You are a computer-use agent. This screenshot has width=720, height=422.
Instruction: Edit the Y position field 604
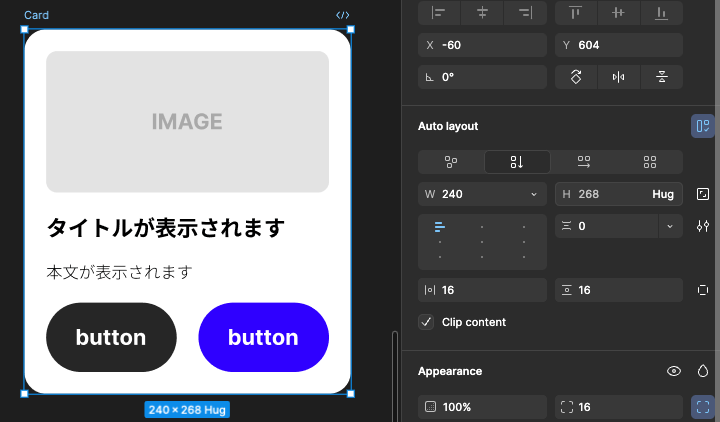[619, 45]
